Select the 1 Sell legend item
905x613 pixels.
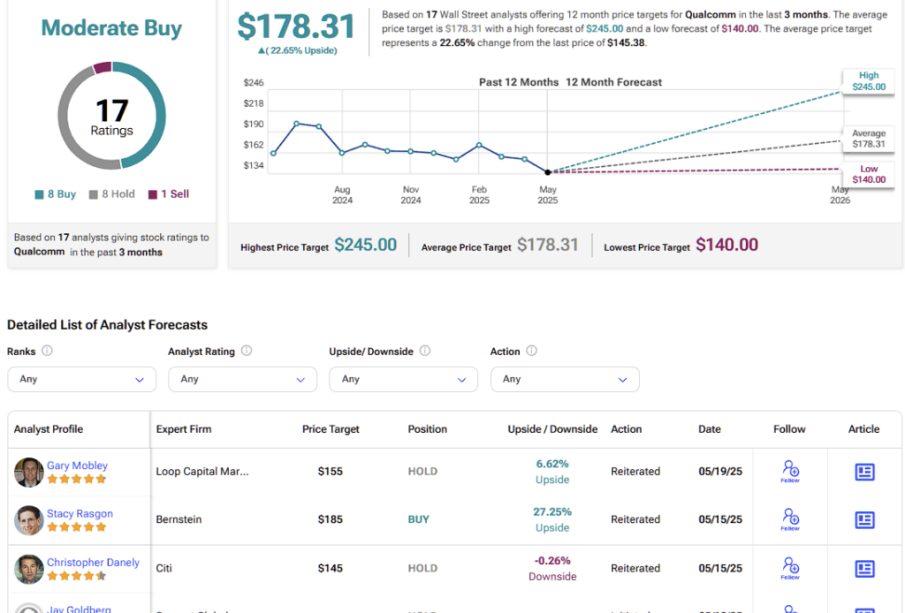[169, 194]
